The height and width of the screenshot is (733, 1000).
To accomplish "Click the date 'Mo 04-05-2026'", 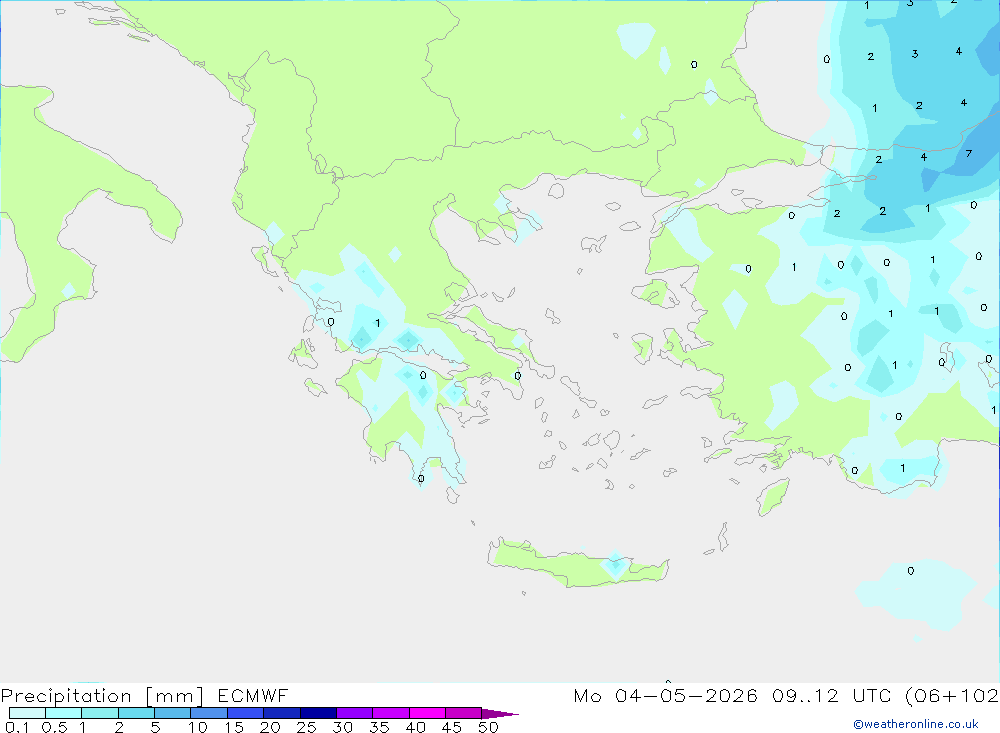I will click(665, 695).
